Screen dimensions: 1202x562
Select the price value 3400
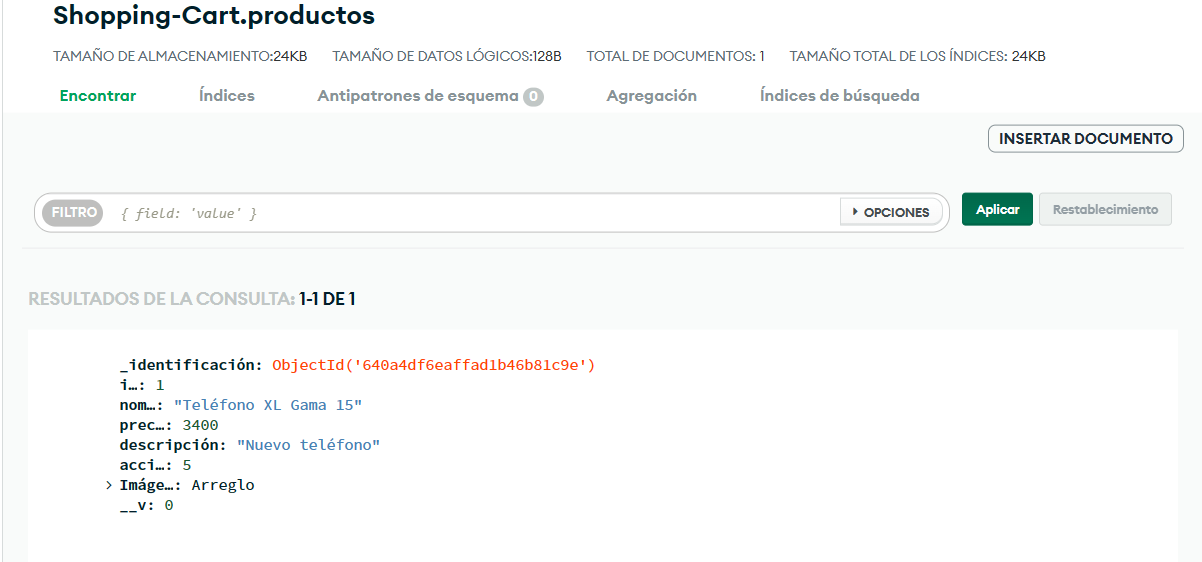tap(200, 425)
